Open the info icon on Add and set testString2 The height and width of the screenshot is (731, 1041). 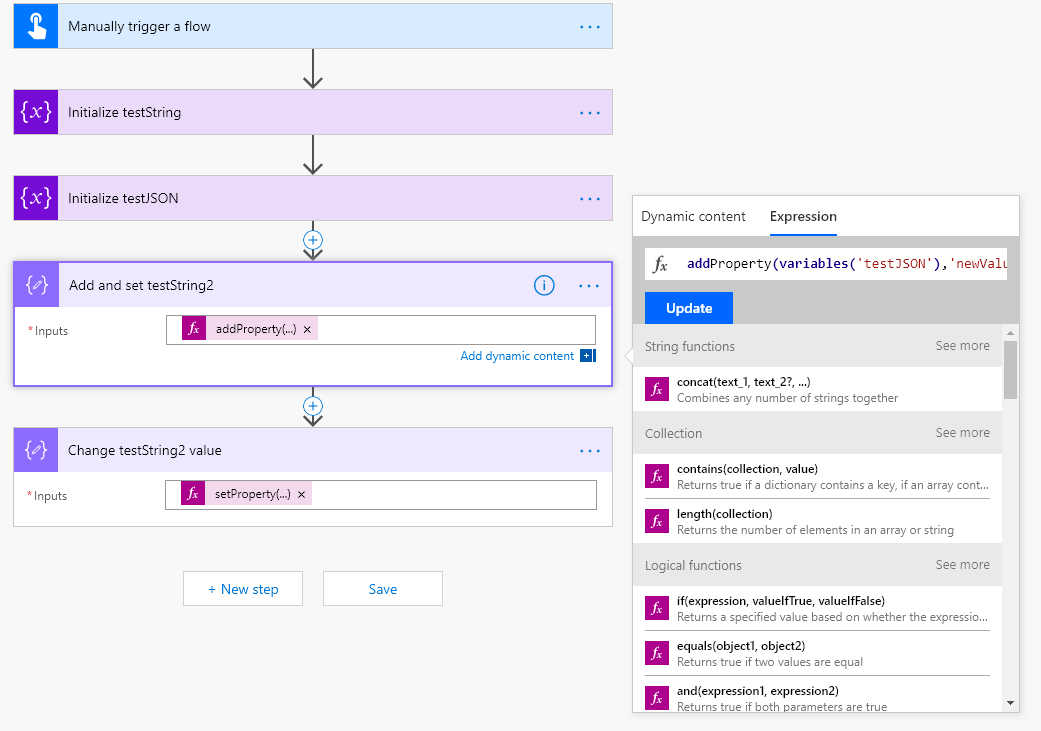click(x=544, y=285)
